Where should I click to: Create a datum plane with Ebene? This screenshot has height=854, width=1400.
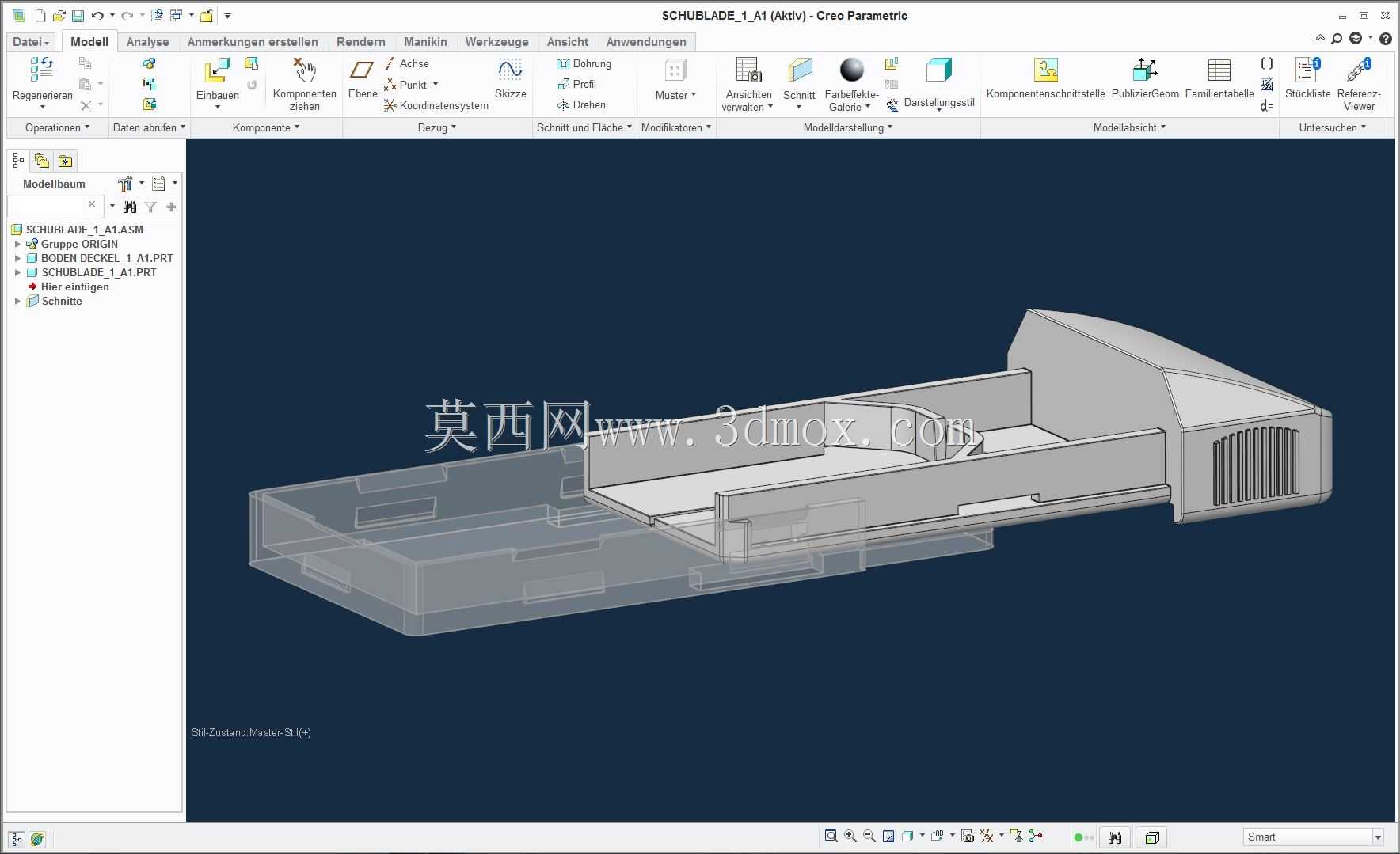pyautogui.click(x=362, y=70)
